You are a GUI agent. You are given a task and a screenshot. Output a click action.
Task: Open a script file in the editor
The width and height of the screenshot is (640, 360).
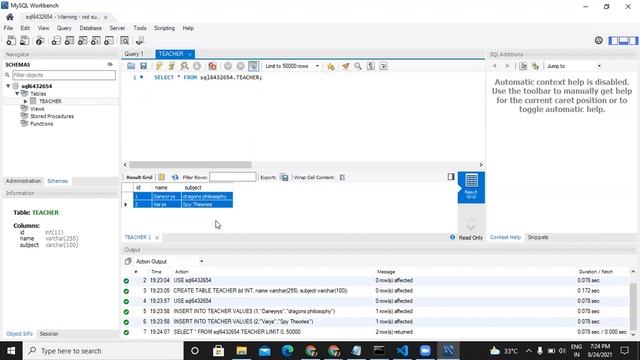point(131,66)
